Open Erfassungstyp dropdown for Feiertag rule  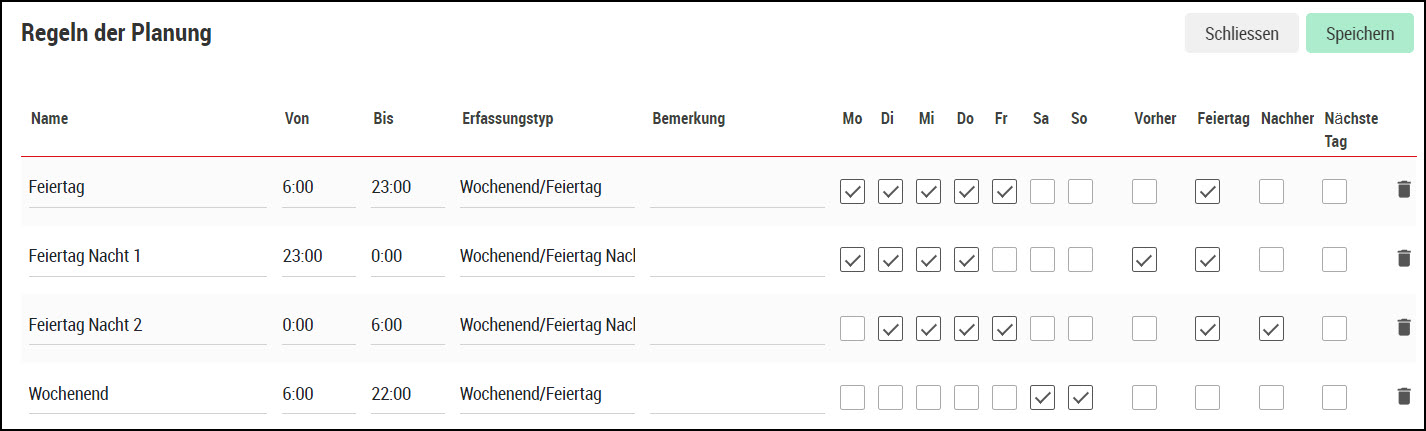547,188
